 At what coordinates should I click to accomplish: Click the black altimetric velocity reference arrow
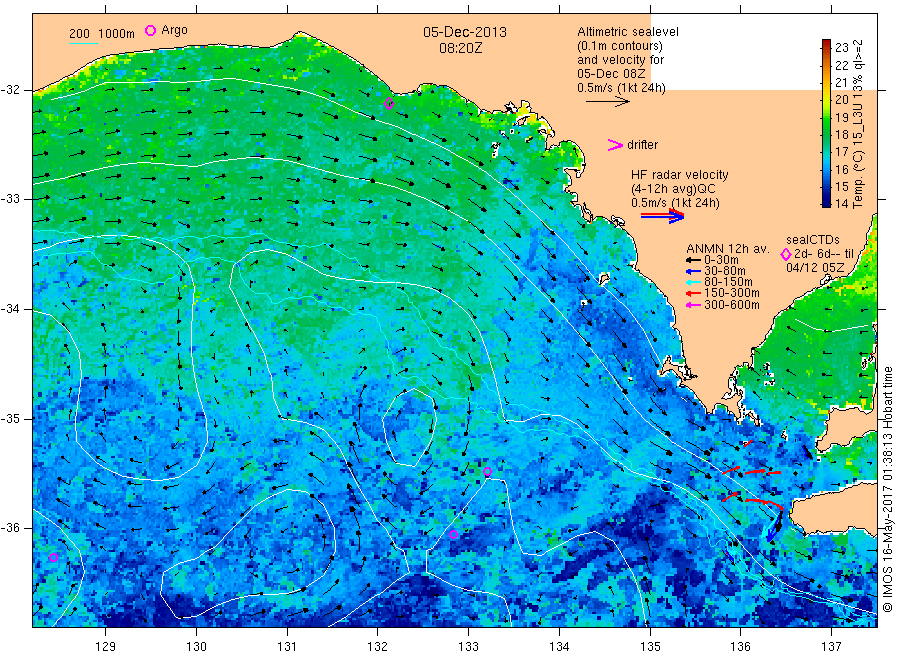(x=608, y=102)
